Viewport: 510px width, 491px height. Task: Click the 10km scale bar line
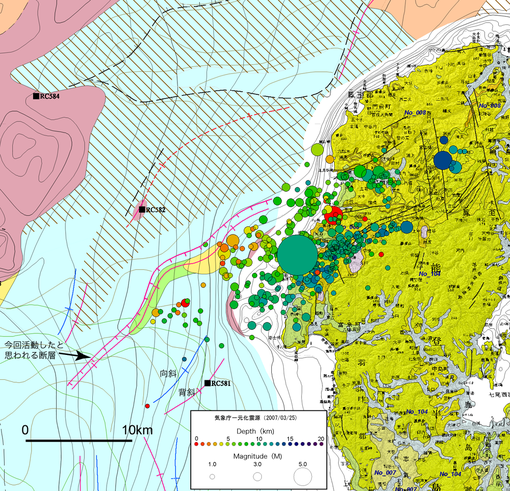click(x=79, y=441)
